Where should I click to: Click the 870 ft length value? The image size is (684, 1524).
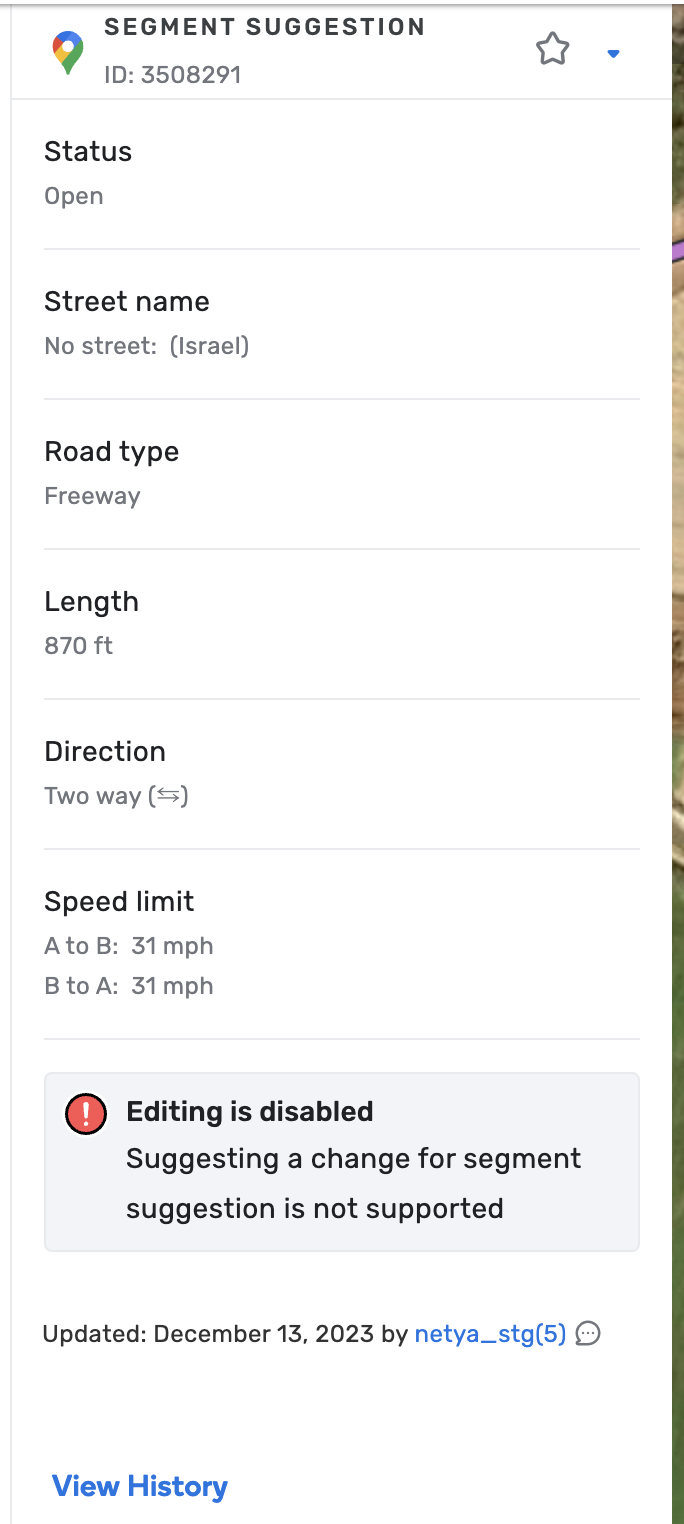point(78,646)
